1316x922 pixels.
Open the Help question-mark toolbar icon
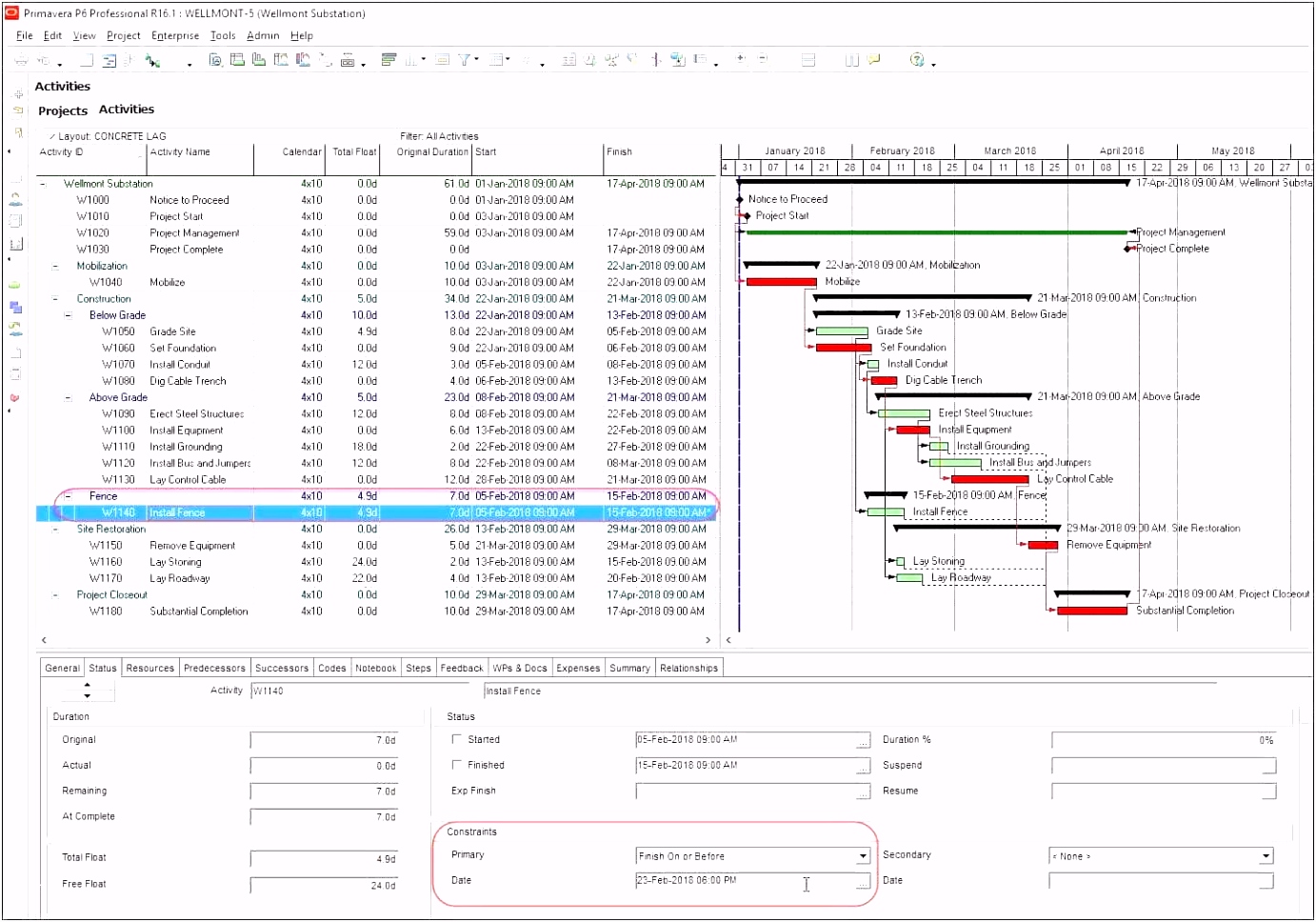917,60
